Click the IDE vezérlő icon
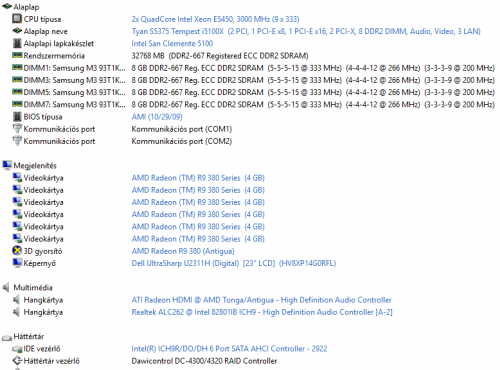Image resolution: width=500 pixels, height=370 pixels. tap(17, 349)
